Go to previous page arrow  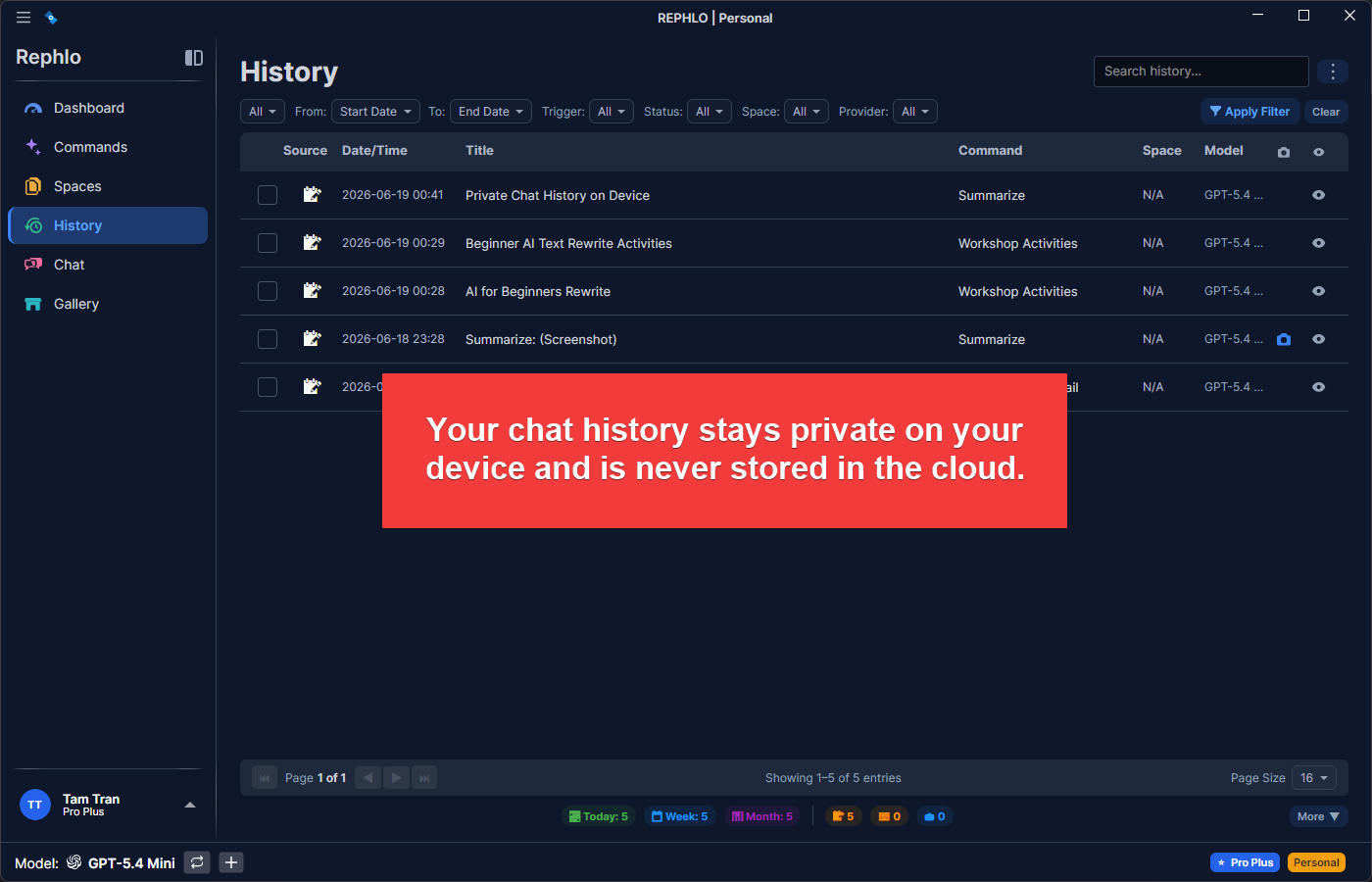tap(367, 778)
